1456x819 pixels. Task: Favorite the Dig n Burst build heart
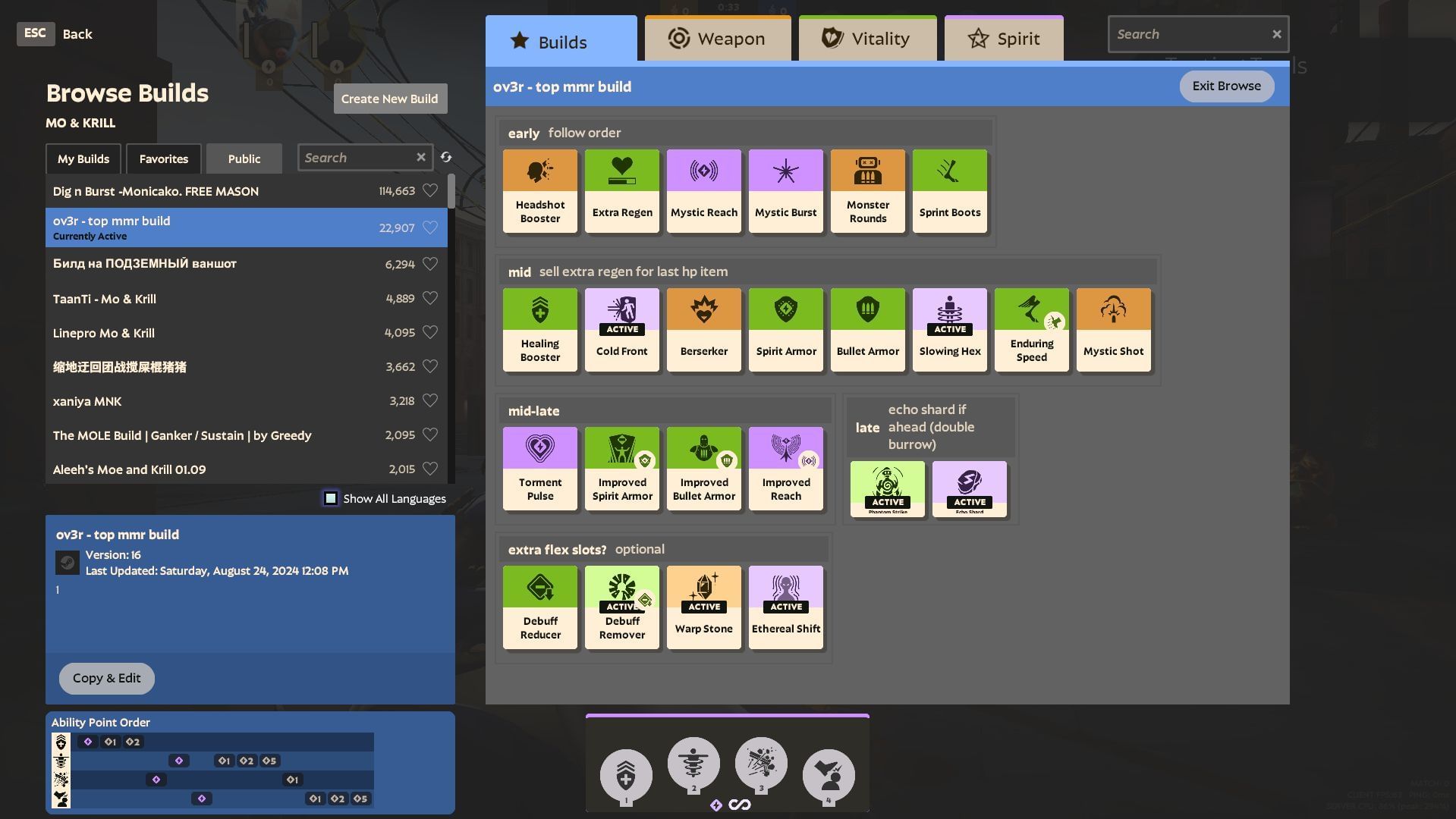point(430,191)
